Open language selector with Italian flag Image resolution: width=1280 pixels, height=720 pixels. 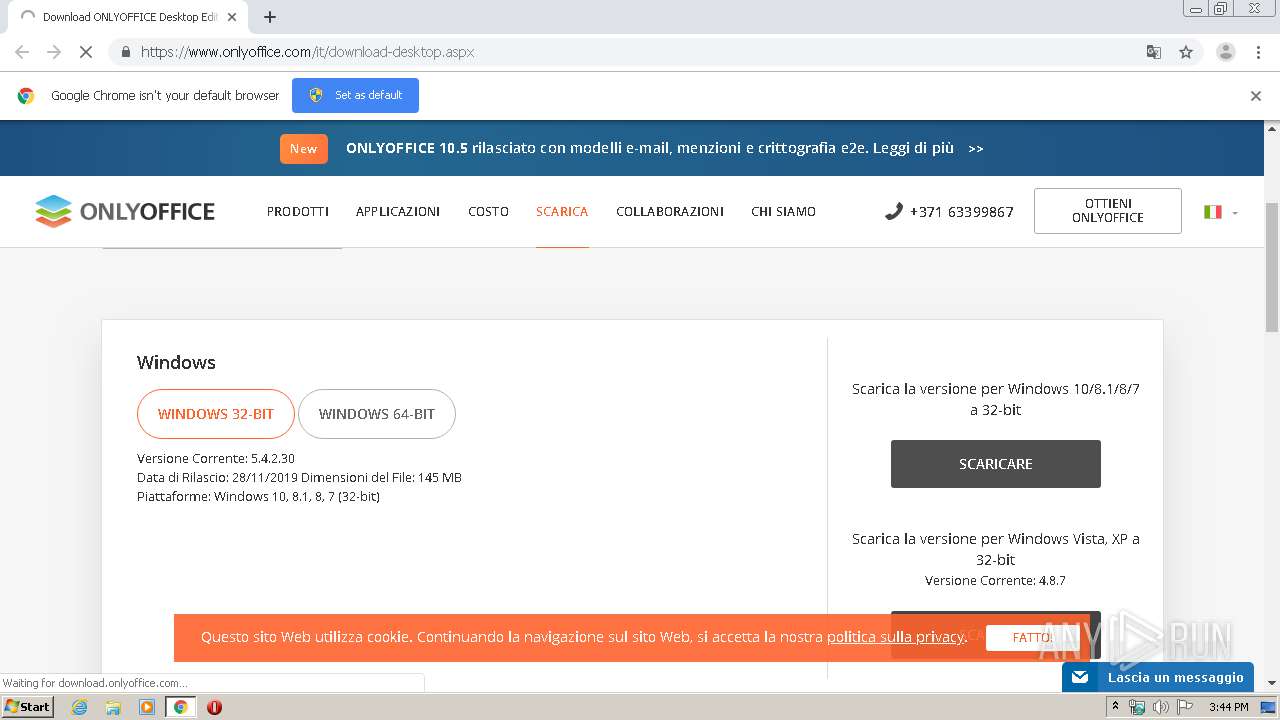coord(1220,212)
